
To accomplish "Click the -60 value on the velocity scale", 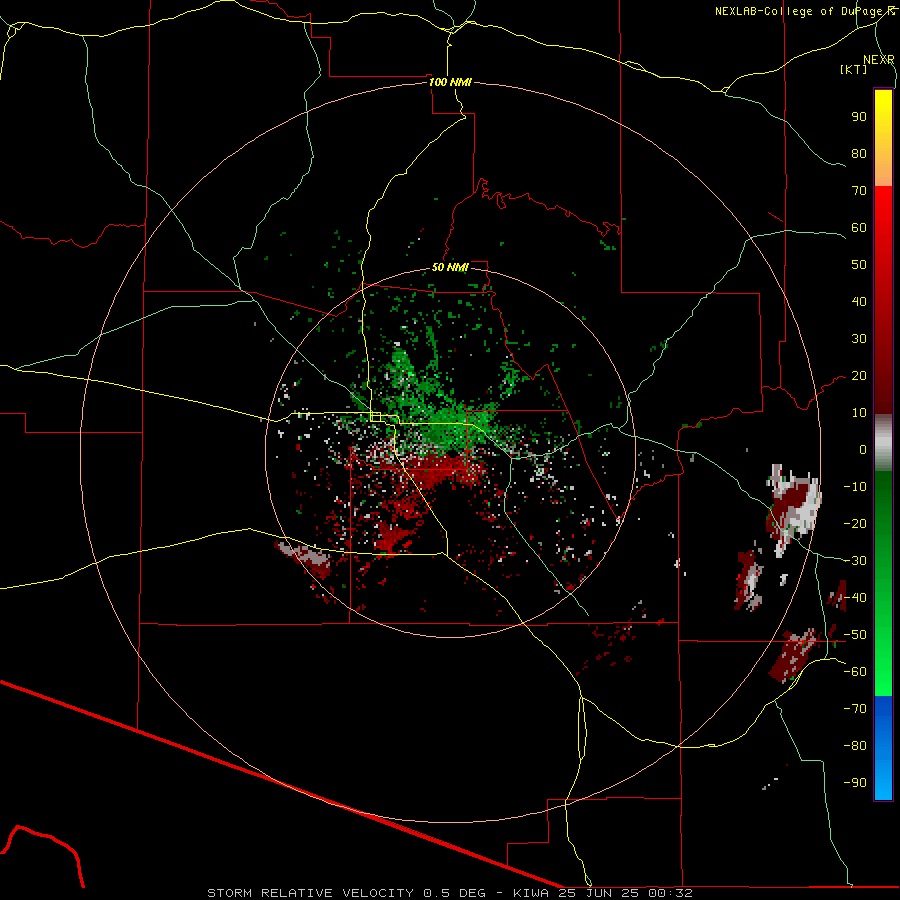I will (x=855, y=671).
